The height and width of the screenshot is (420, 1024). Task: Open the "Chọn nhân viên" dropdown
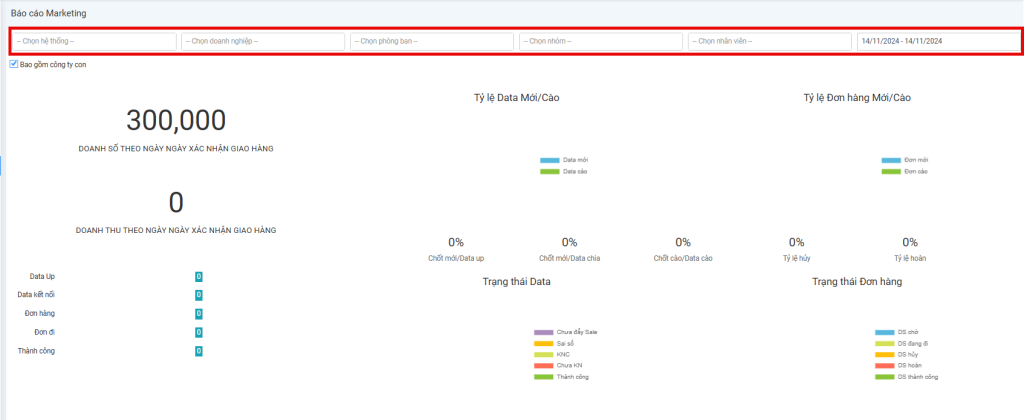click(769, 41)
